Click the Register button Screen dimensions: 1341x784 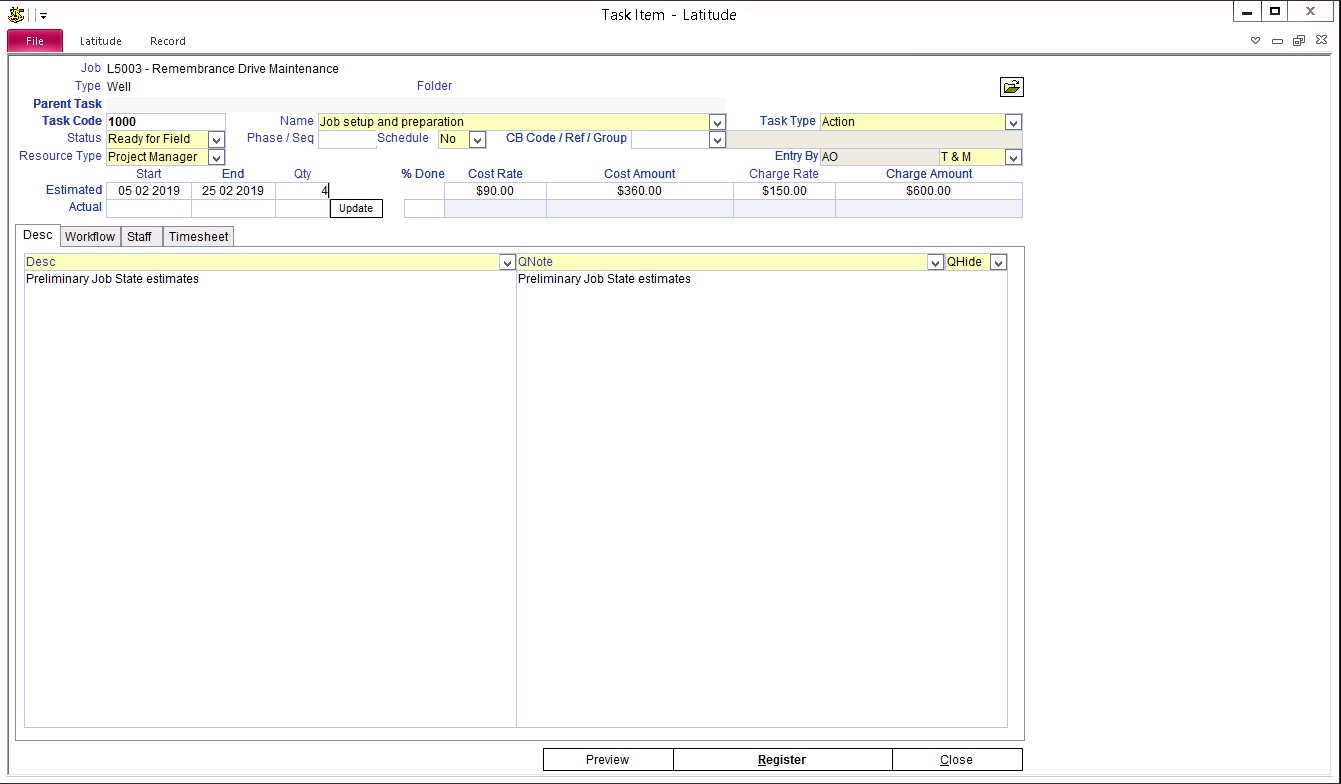click(x=781, y=760)
